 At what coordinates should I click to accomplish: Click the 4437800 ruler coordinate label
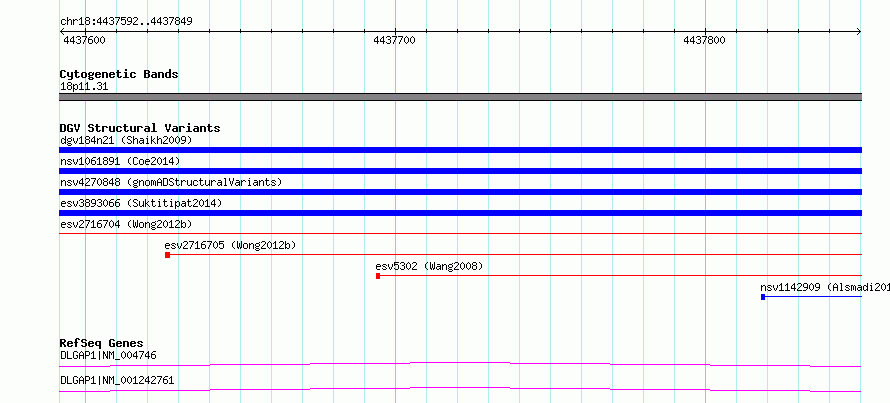point(704,40)
